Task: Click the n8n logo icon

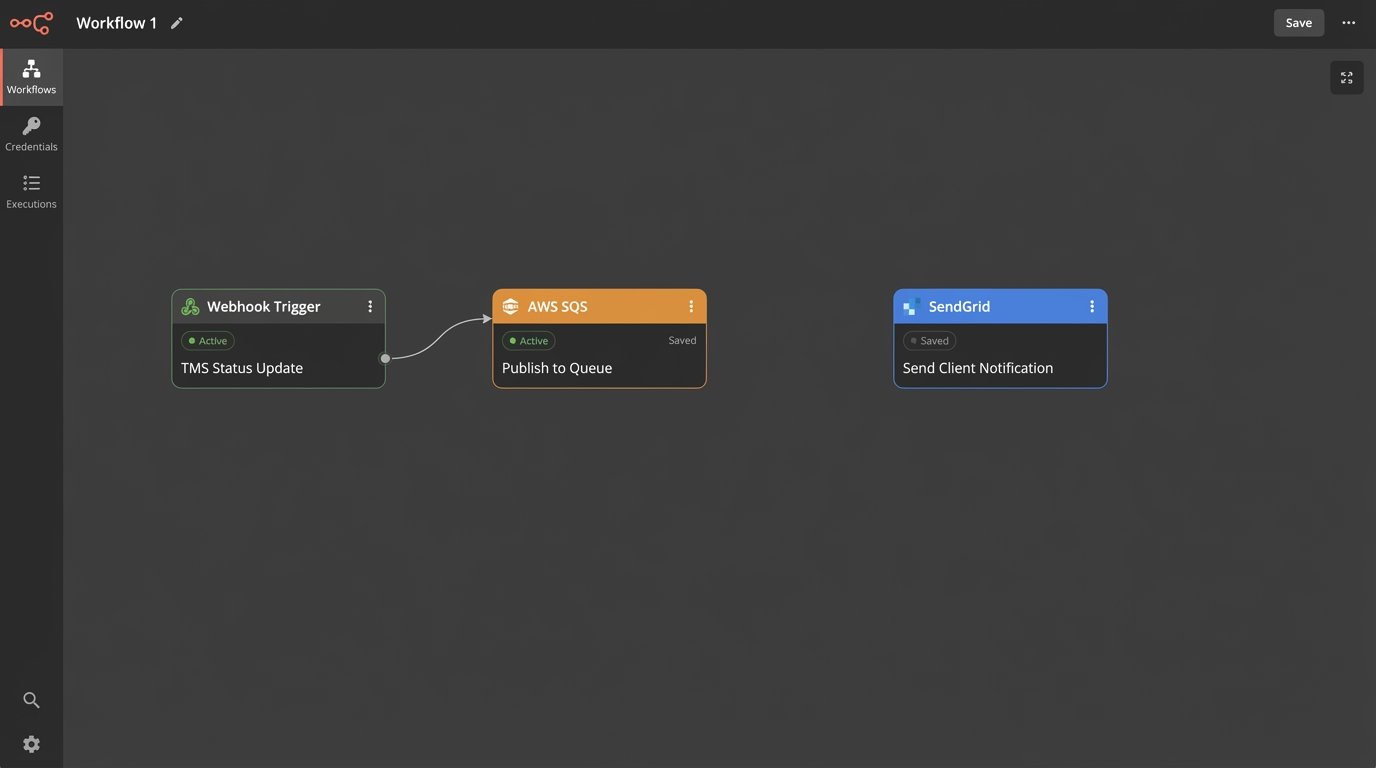Action: click(31, 23)
